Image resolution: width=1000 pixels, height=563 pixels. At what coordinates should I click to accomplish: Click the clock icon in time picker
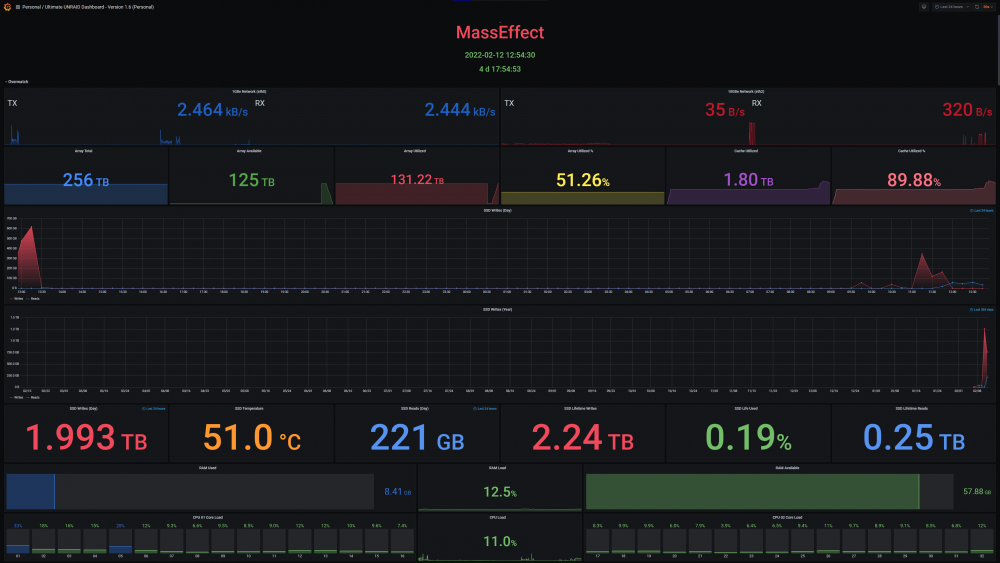click(x=937, y=7)
